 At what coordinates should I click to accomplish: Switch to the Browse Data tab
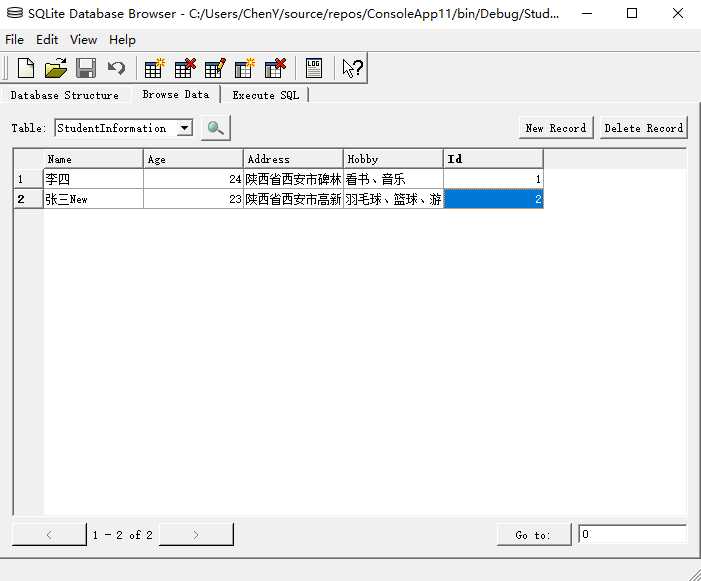point(176,94)
